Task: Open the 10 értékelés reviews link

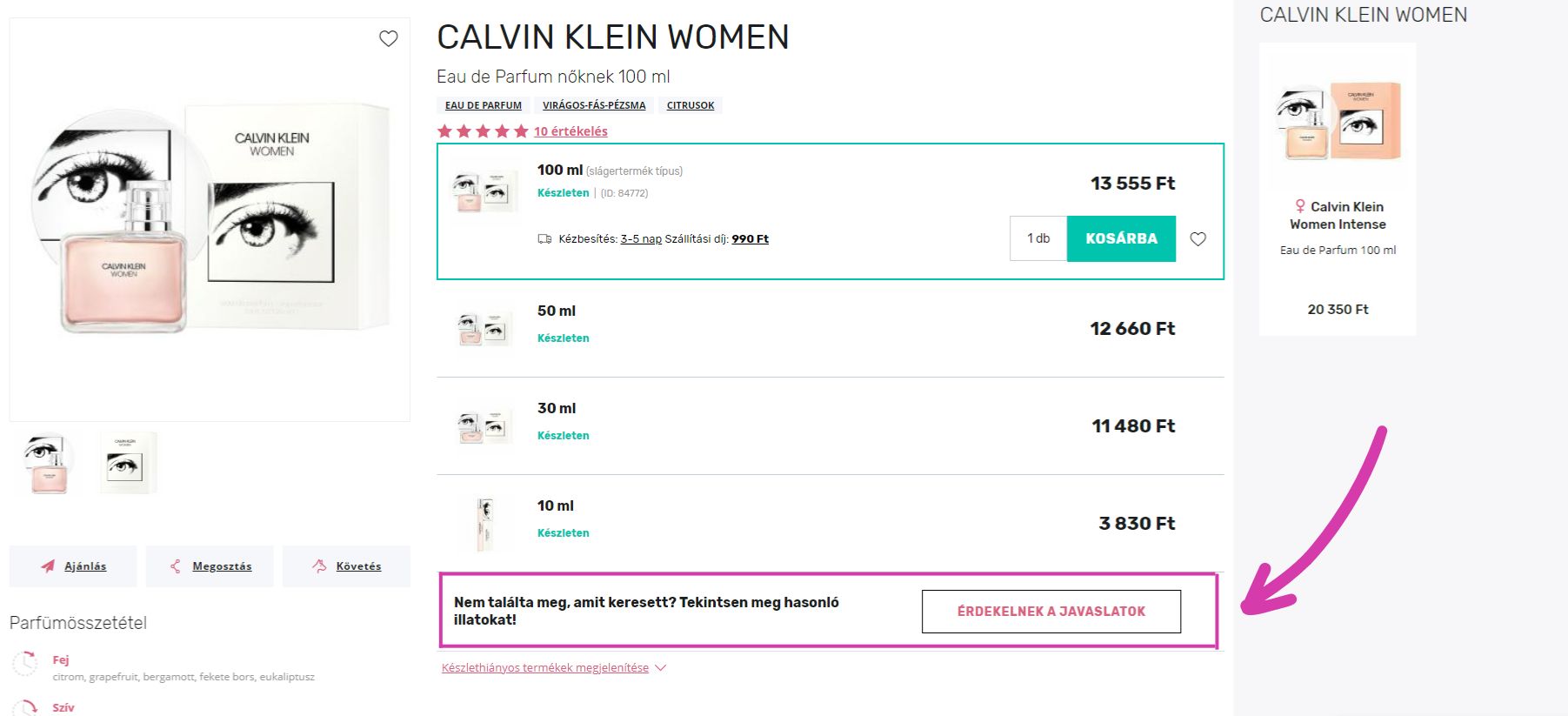Action: [x=570, y=131]
